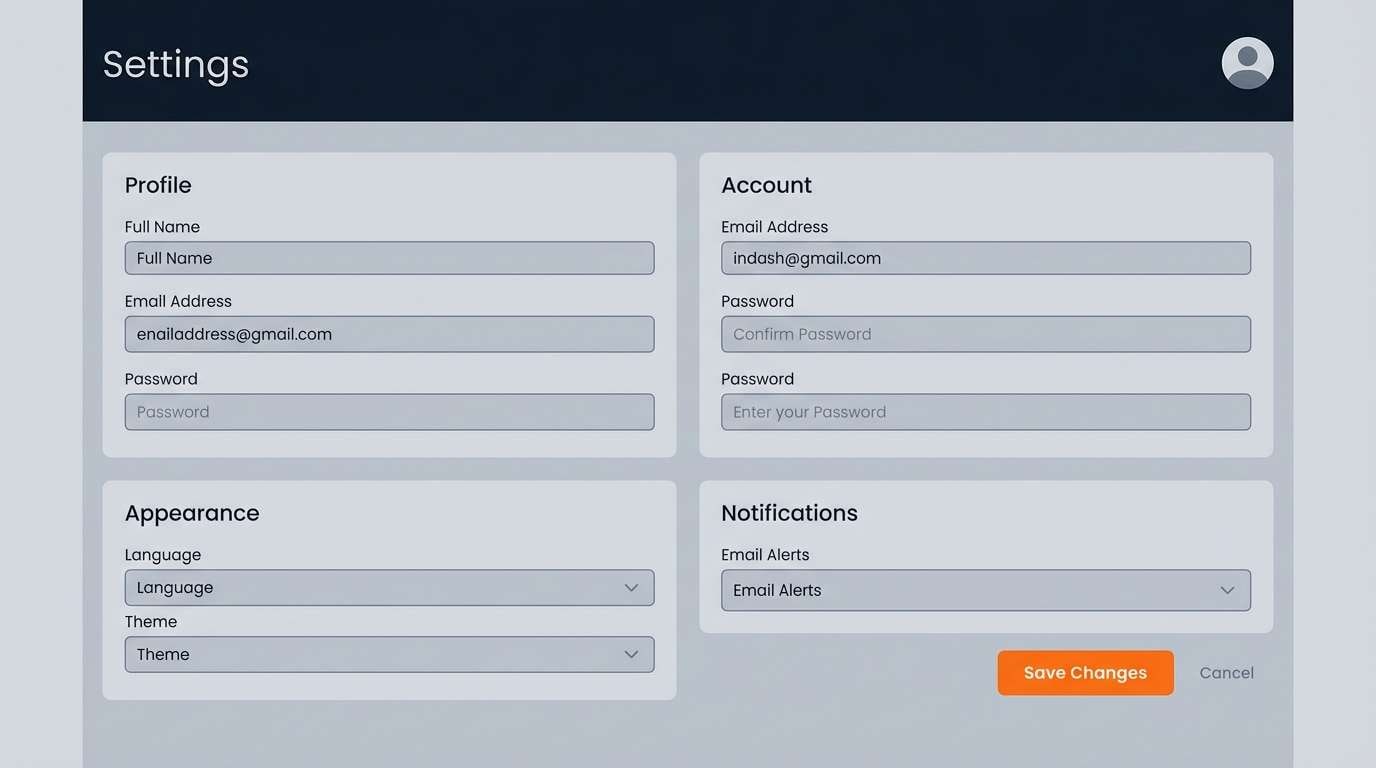
Task: Select the Profile section heading
Action: pyautogui.click(x=158, y=185)
